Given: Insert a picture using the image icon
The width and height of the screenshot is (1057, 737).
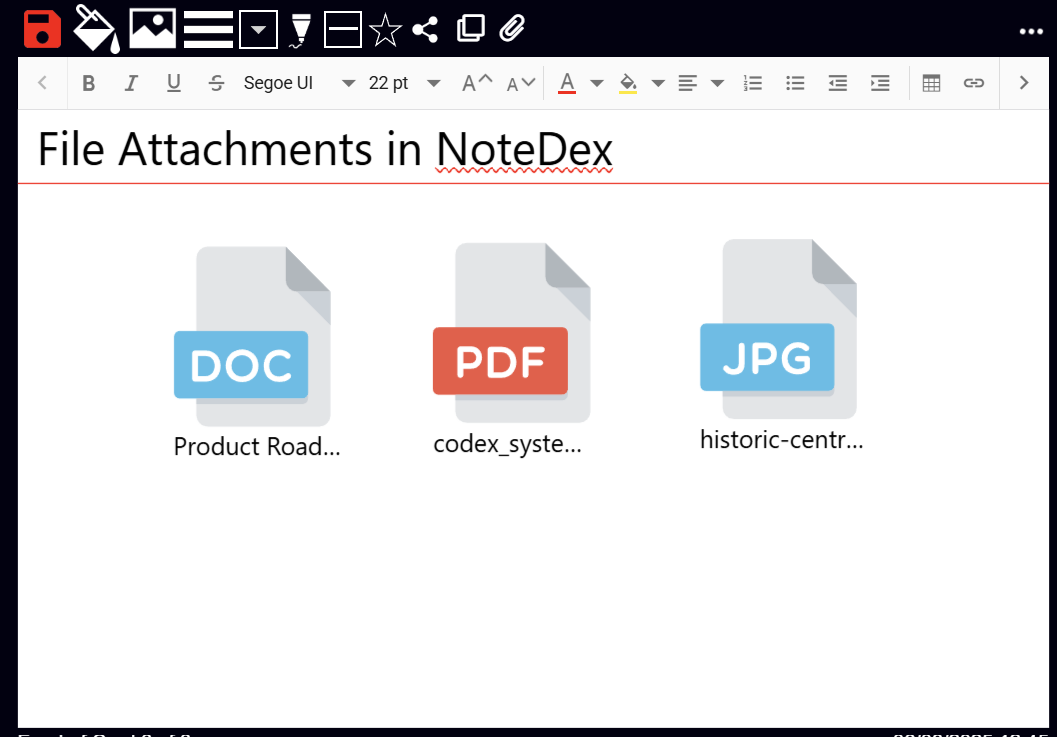Looking at the screenshot, I should [152, 29].
